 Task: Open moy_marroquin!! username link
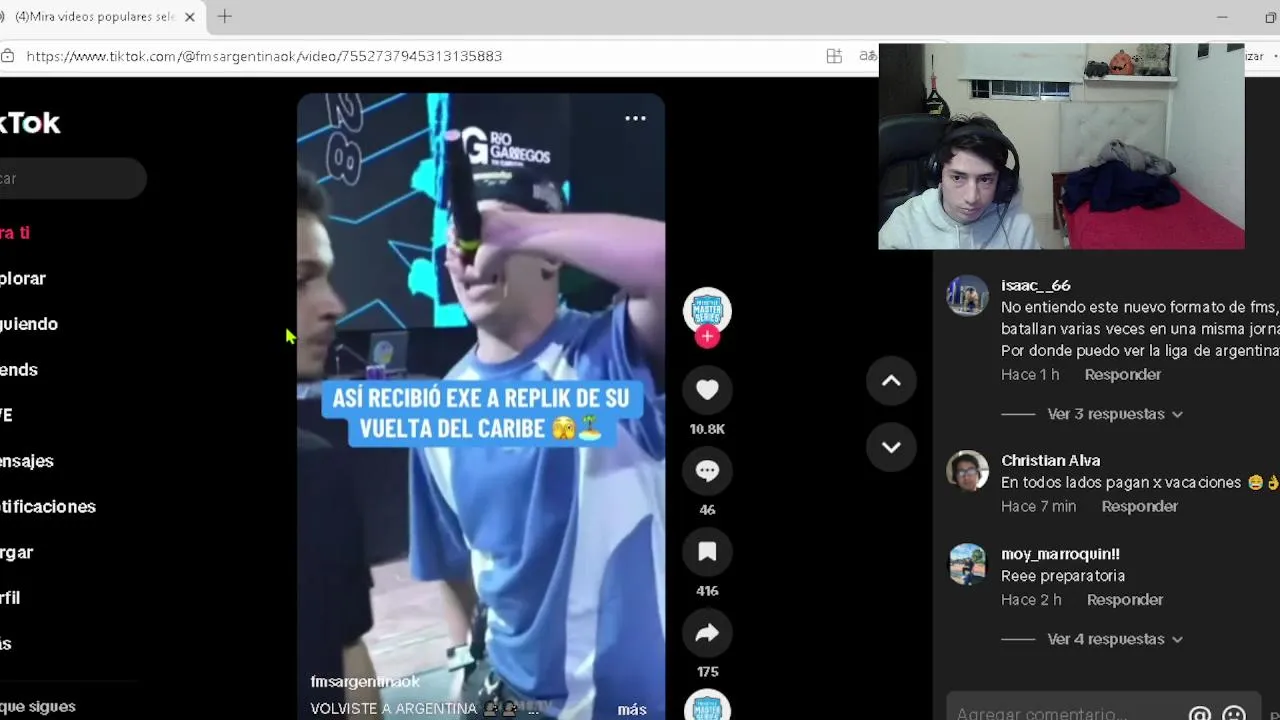(1060, 554)
